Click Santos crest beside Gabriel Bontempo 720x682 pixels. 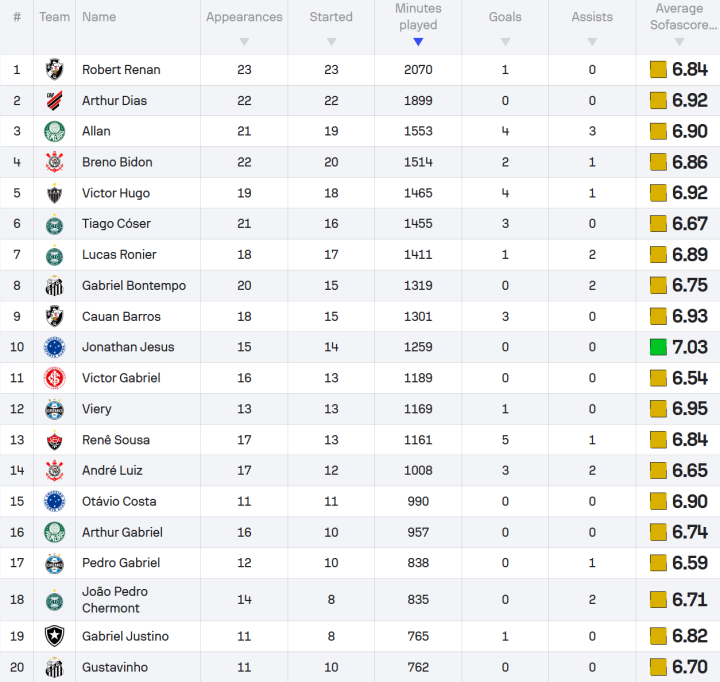tap(55, 286)
